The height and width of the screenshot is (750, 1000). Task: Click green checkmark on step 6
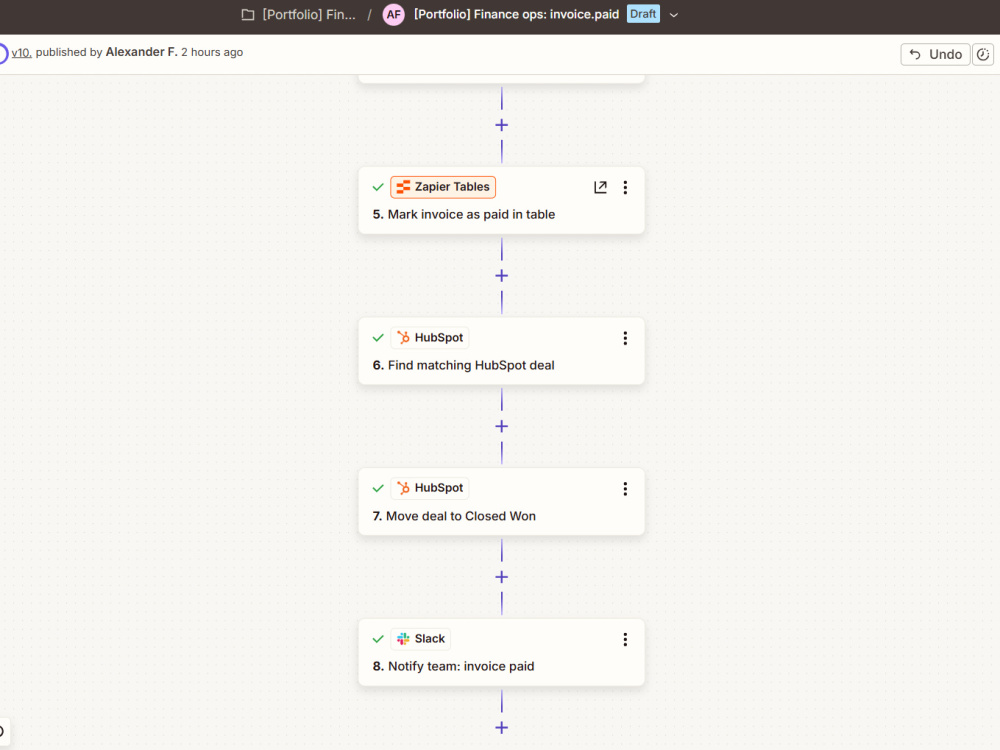click(x=378, y=337)
